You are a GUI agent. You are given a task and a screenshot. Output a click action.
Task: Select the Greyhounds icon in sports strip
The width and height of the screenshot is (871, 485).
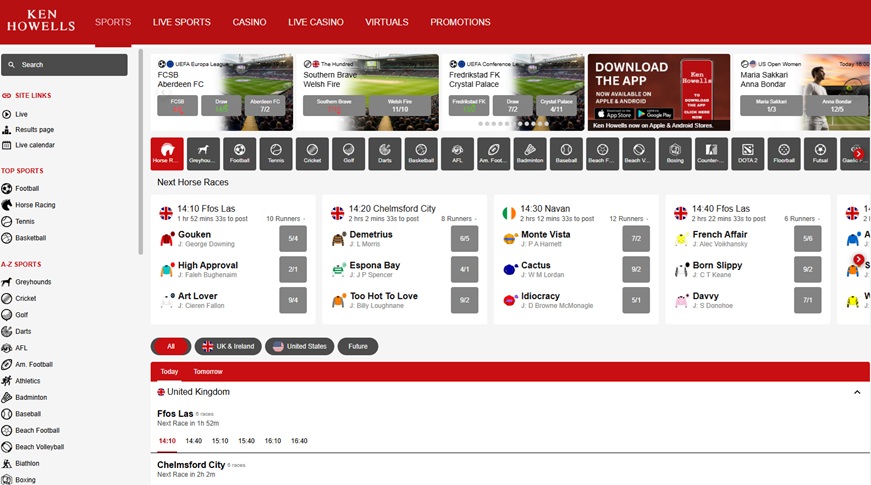coord(203,153)
